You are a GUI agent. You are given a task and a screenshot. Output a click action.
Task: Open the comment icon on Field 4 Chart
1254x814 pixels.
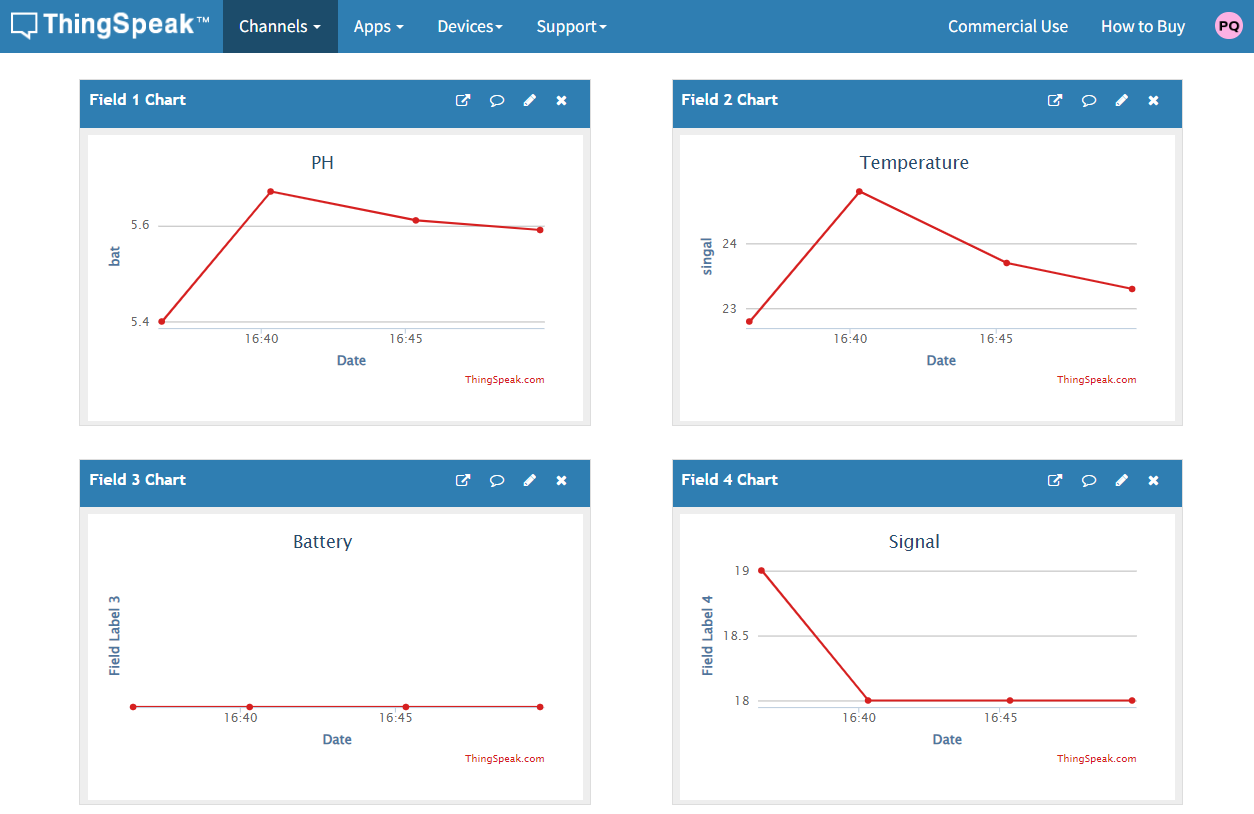click(x=1089, y=480)
